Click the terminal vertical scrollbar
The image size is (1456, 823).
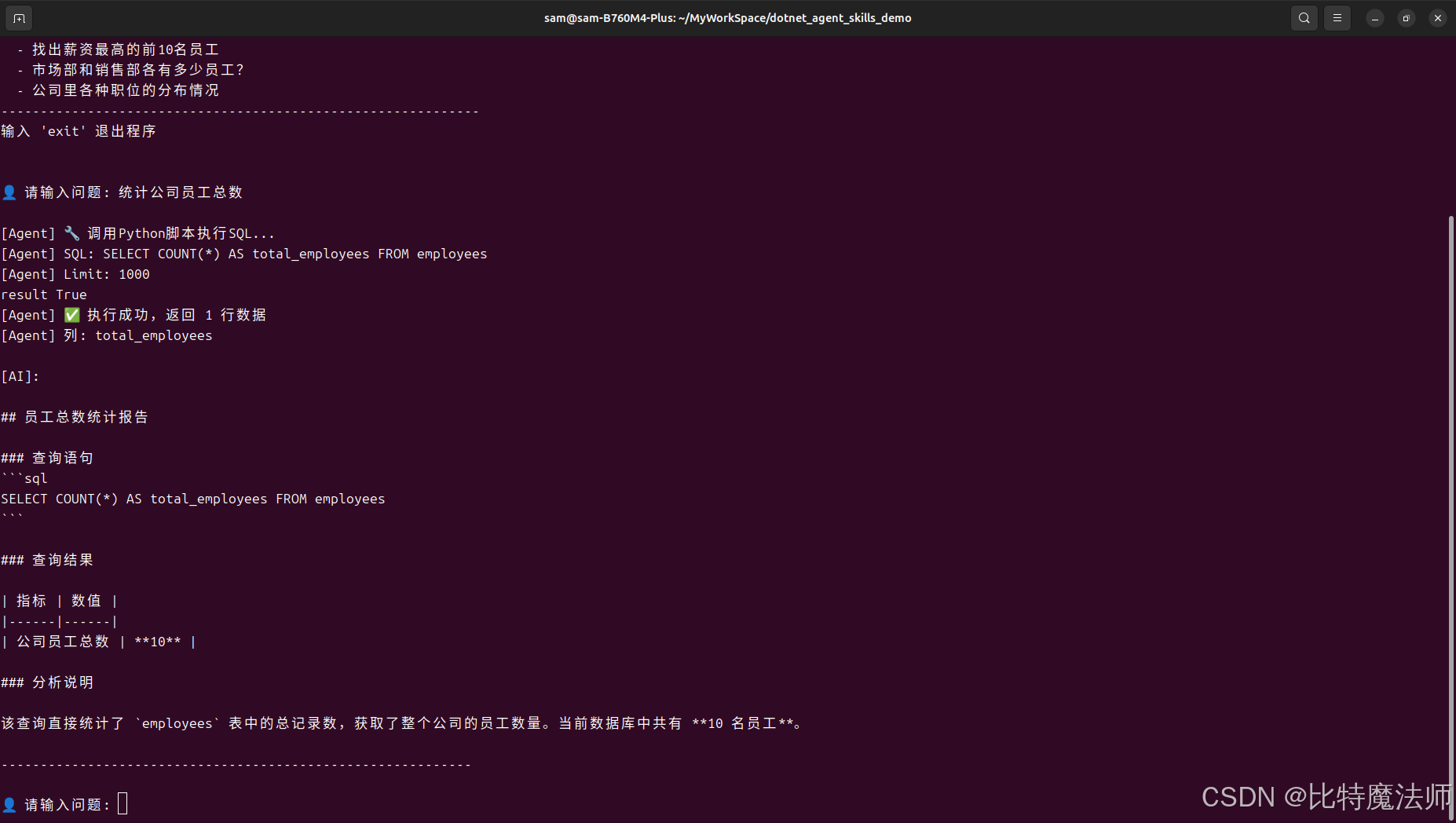[1451, 518]
